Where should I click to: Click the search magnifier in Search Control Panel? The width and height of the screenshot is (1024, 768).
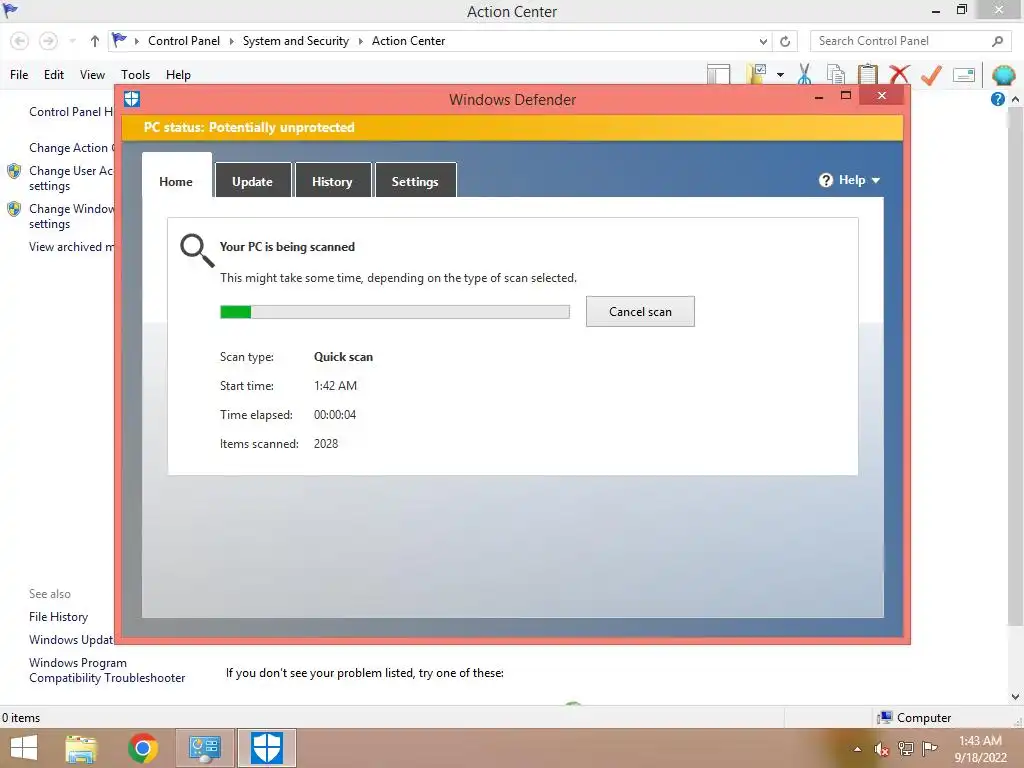click(997, 41)
